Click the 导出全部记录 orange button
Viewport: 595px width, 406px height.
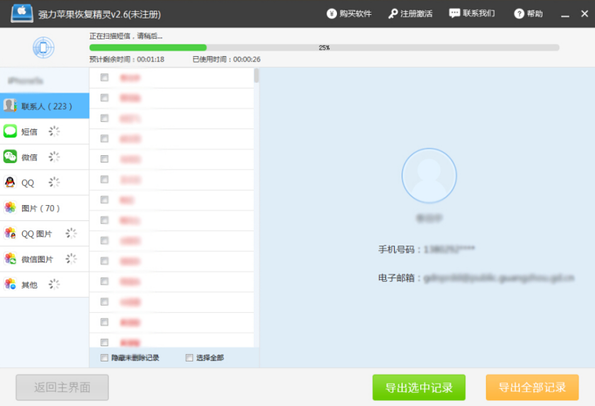[x=532, y=387]
